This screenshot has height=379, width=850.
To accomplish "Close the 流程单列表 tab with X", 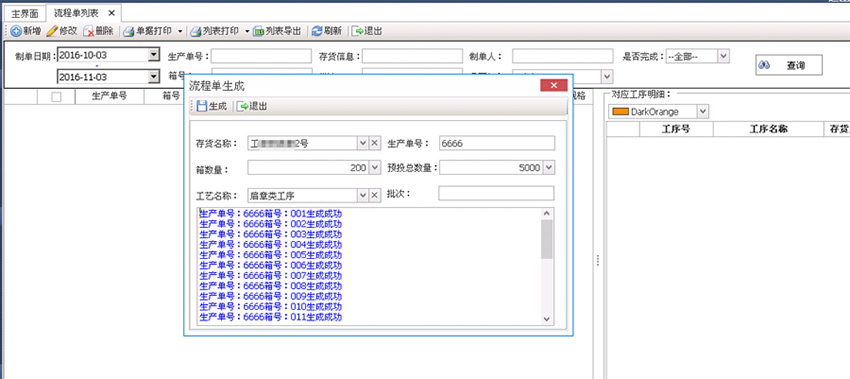I will pos(111,13).
